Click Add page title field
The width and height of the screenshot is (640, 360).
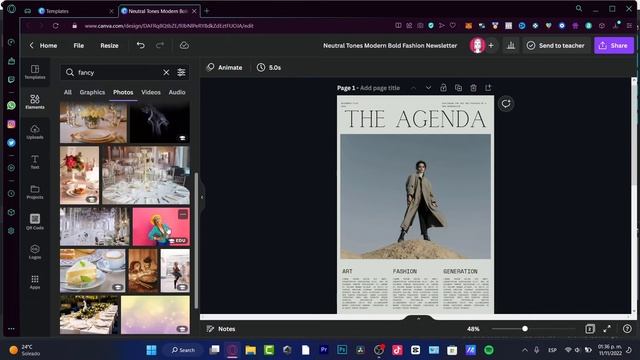380,88
